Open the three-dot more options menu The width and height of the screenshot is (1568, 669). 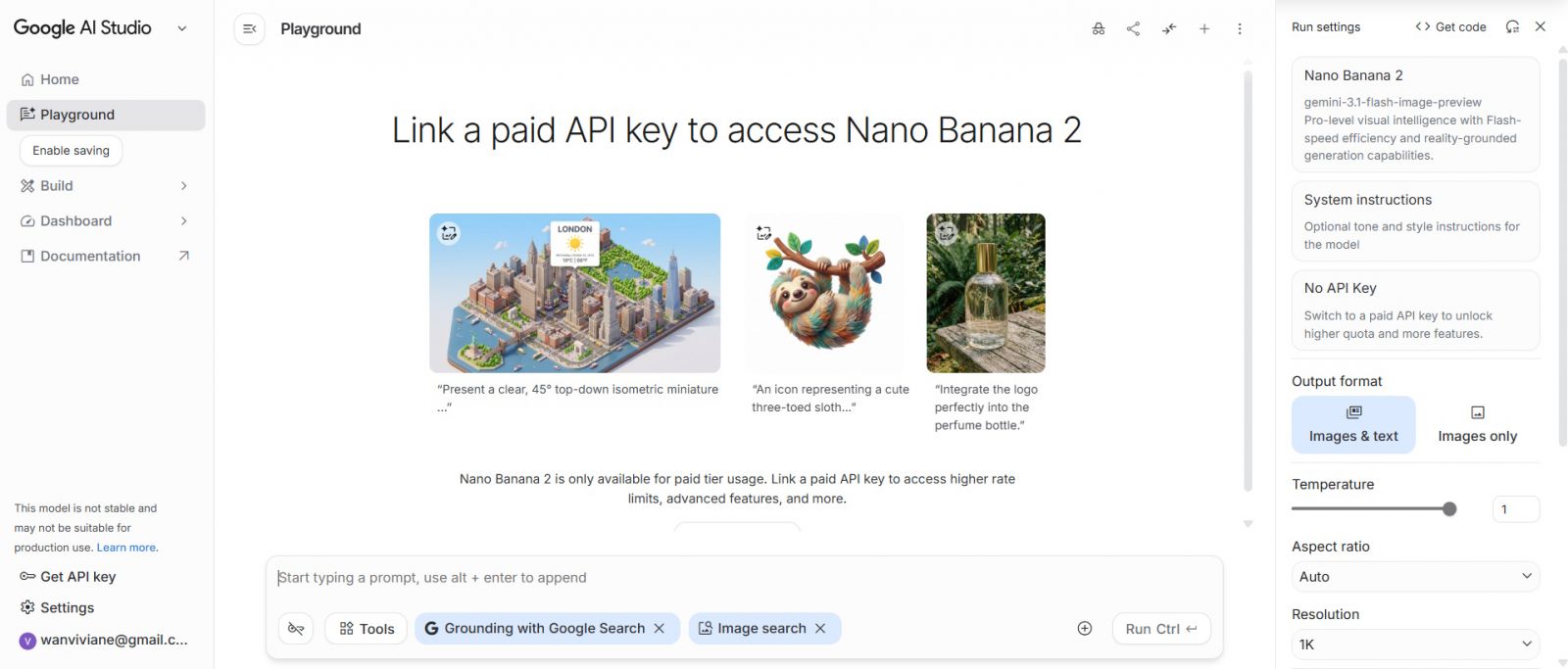(1240, 29)
